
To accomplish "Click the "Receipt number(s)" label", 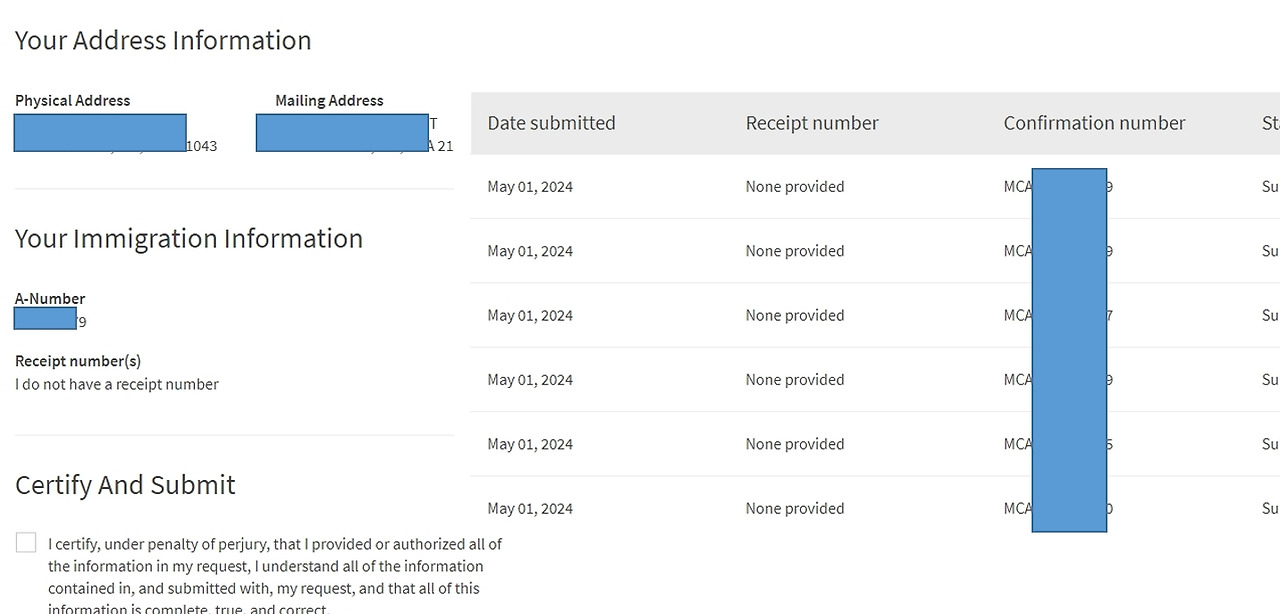I will pos(78,360).
